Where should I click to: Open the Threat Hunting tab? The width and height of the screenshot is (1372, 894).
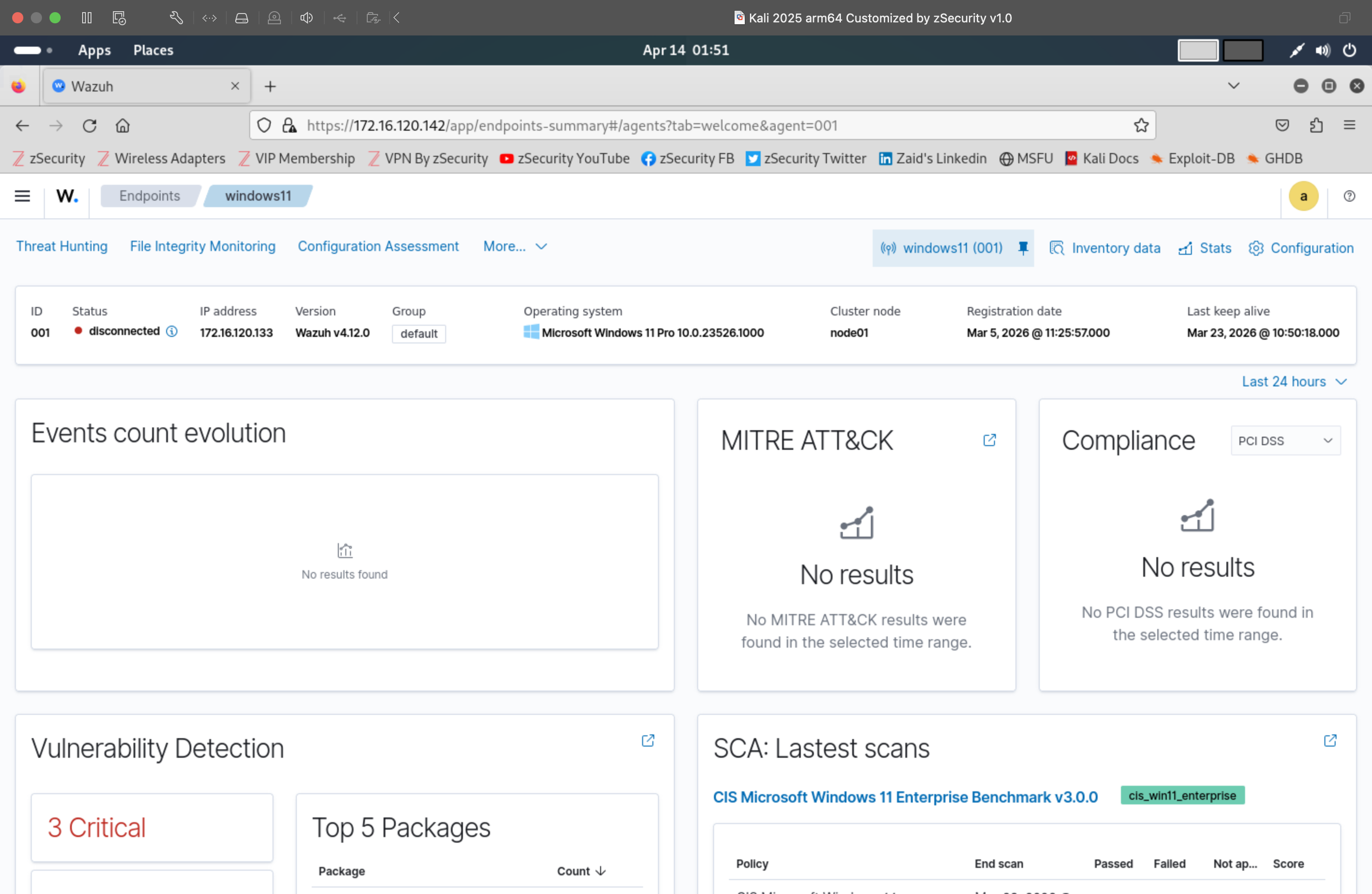62,247
